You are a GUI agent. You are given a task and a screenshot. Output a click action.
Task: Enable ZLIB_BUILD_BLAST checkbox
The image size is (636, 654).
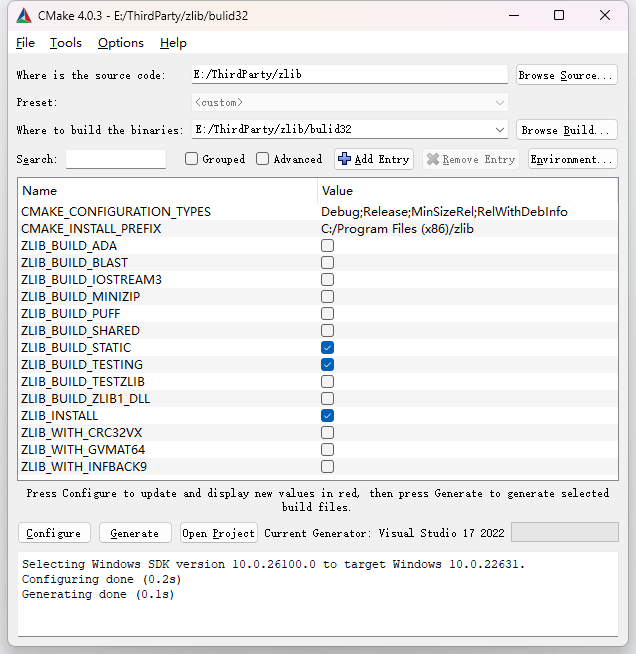click(x=327, y=263)
